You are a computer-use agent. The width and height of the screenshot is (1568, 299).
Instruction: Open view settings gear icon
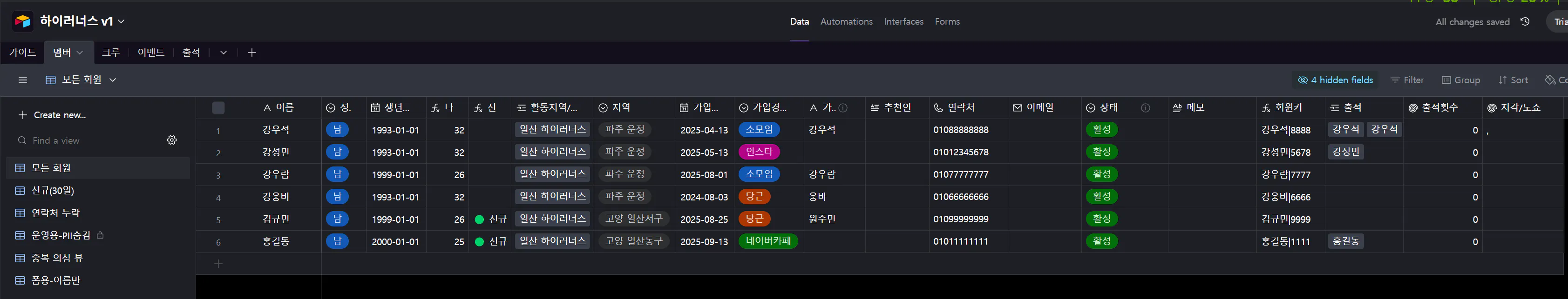point(172,140)
